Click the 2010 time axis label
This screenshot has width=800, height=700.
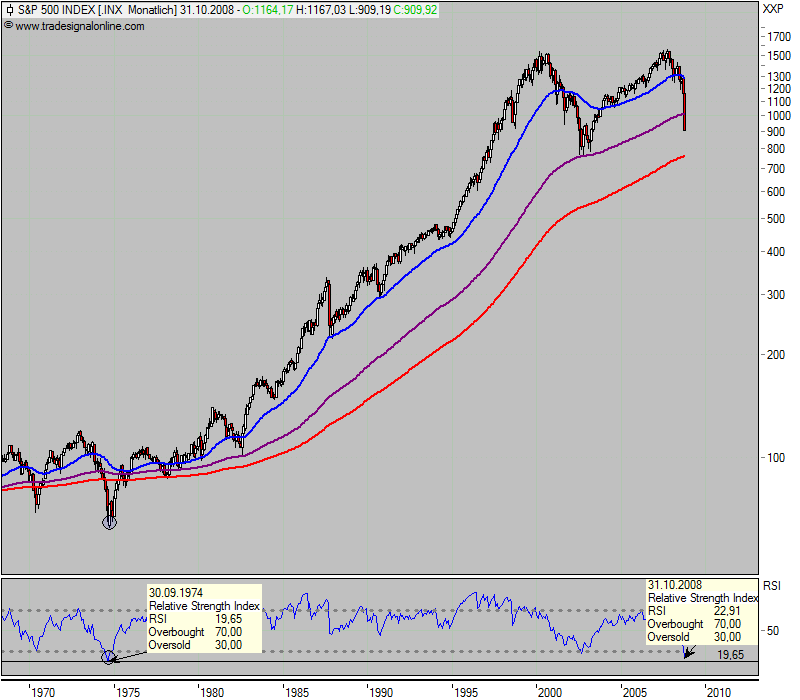pyautogui.click(x=719, y=692)
